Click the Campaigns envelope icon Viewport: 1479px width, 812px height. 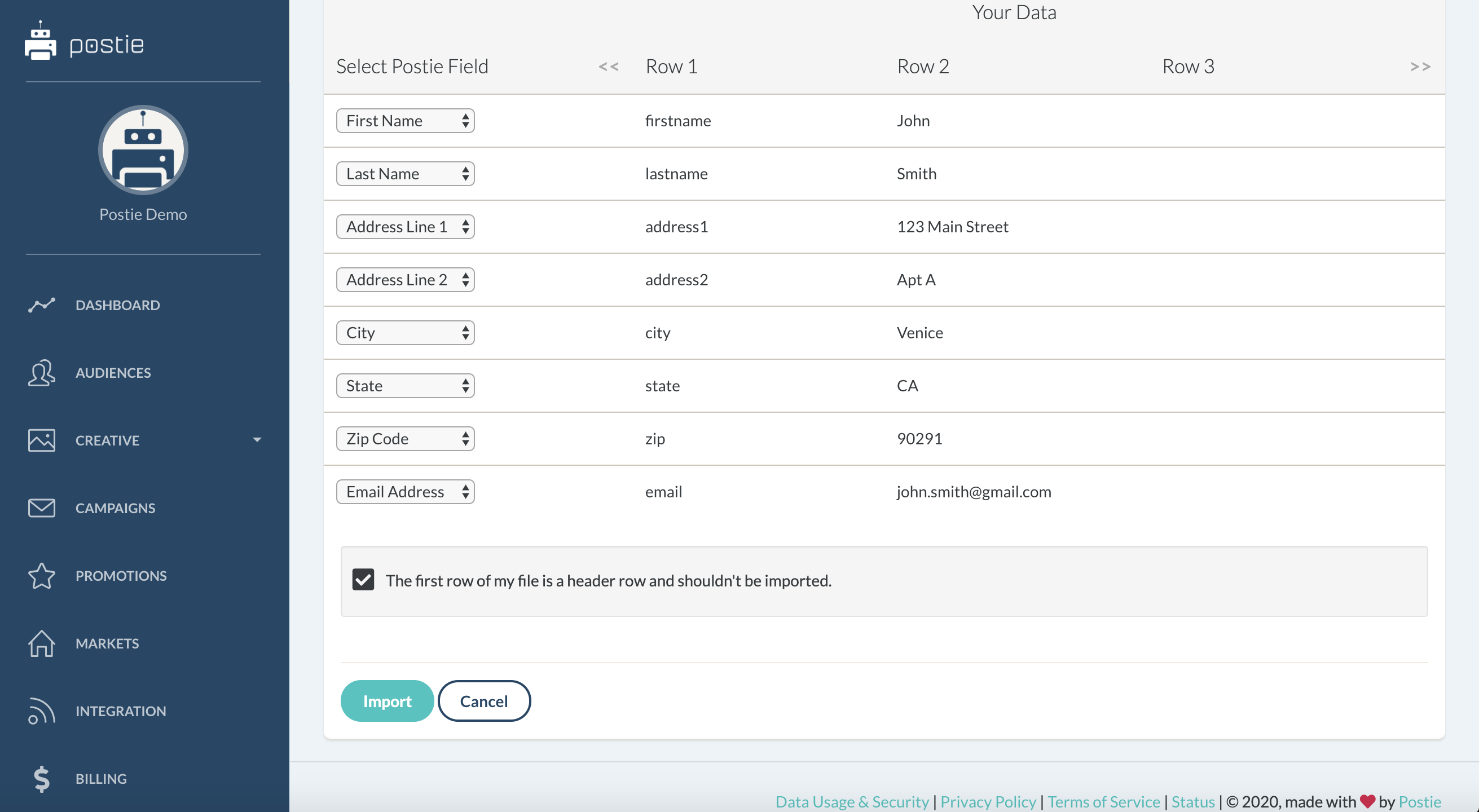click(x=41, y=508)
